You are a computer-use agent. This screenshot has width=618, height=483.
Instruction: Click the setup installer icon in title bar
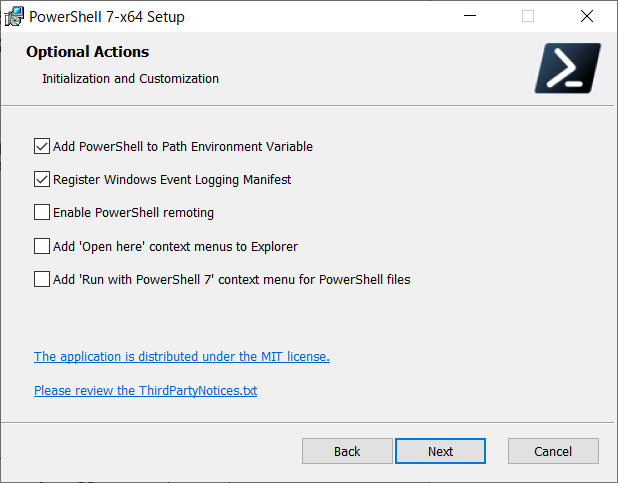14,17
